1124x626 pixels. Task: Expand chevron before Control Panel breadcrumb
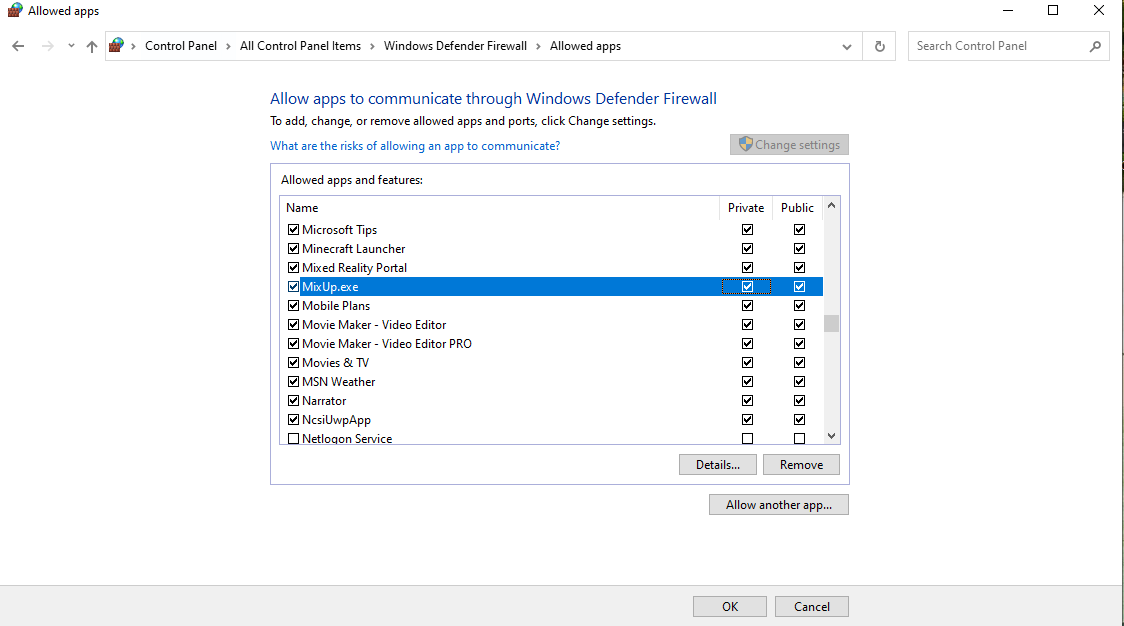pos(133,47)
